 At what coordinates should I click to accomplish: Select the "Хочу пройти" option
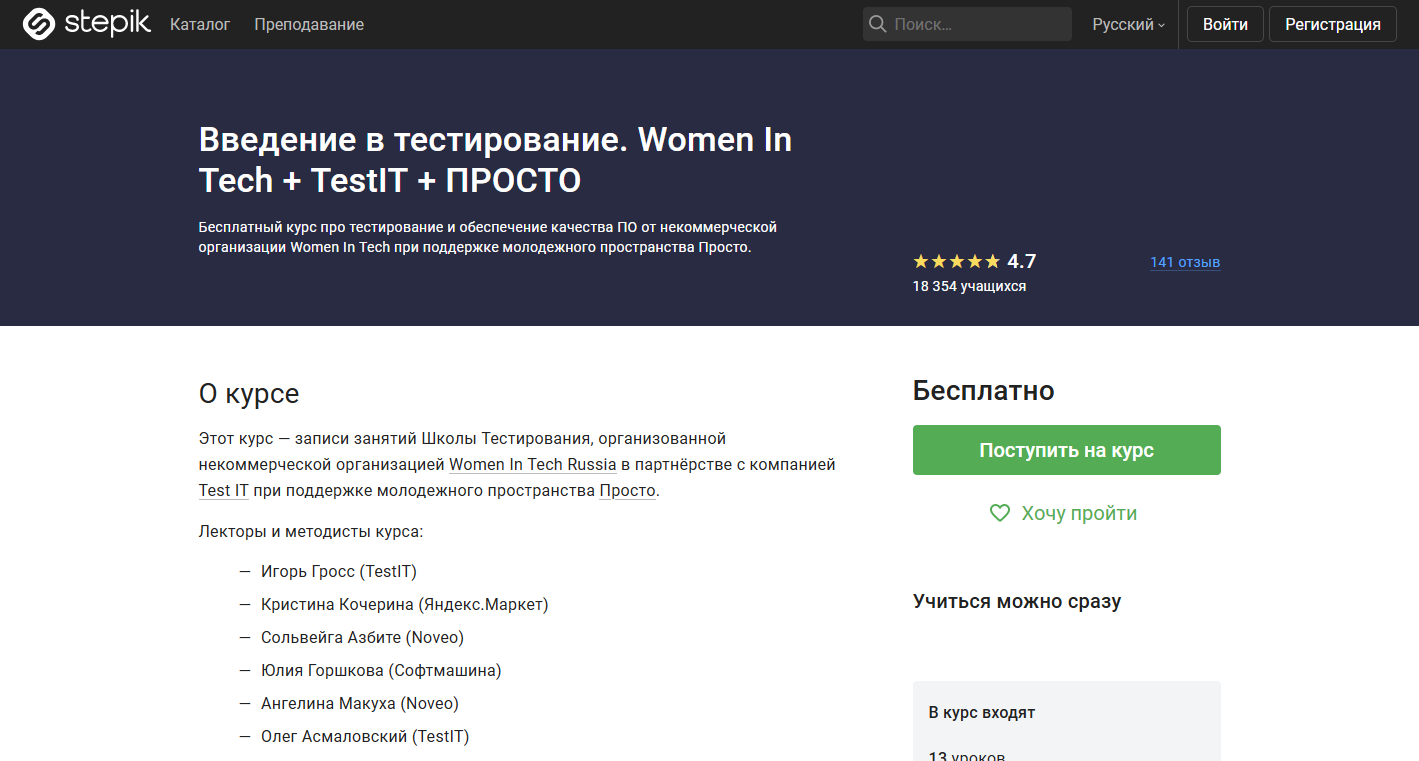pos(1077,512)
